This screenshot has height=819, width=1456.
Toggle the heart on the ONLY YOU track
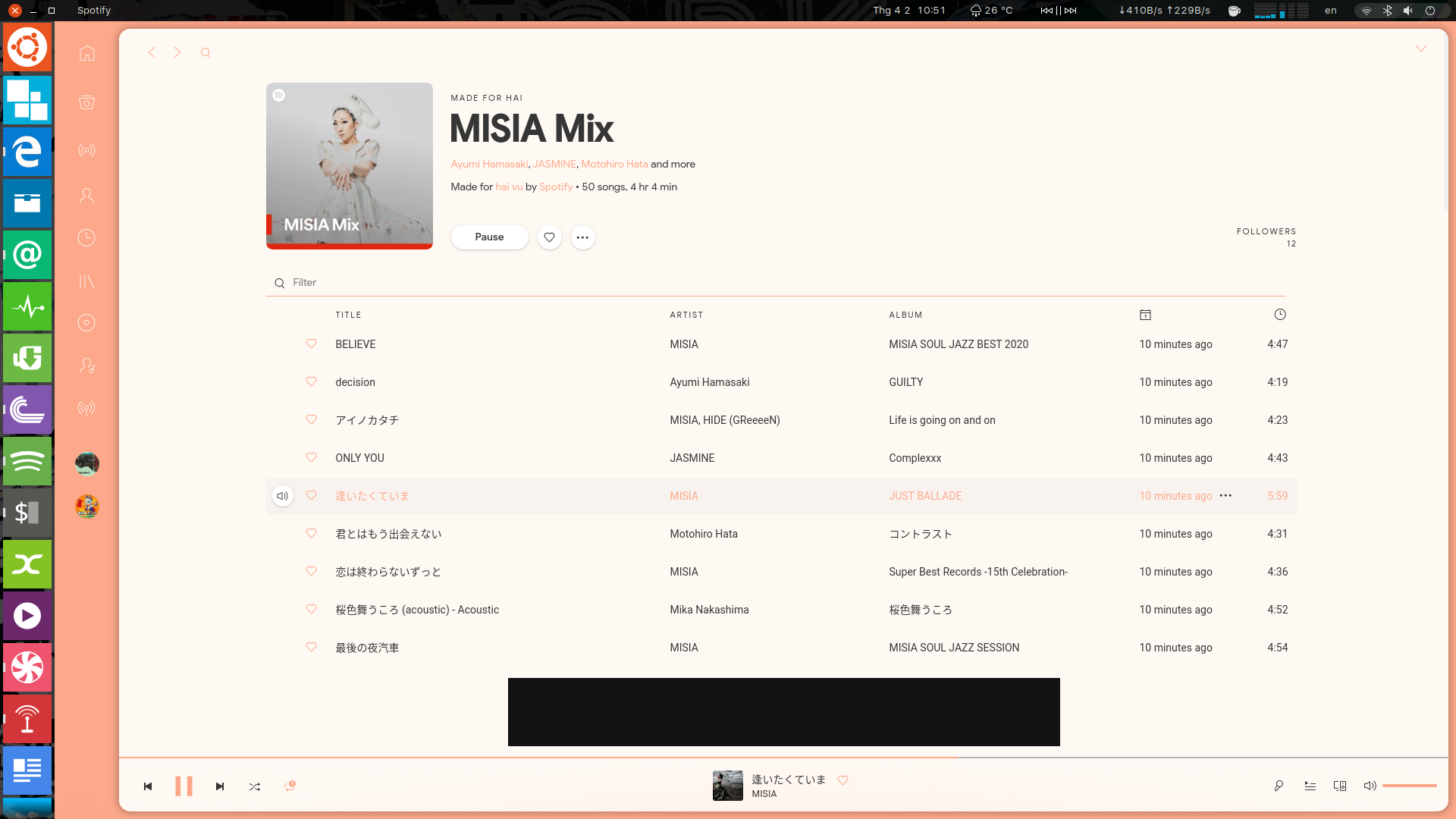tap(311, 457)
